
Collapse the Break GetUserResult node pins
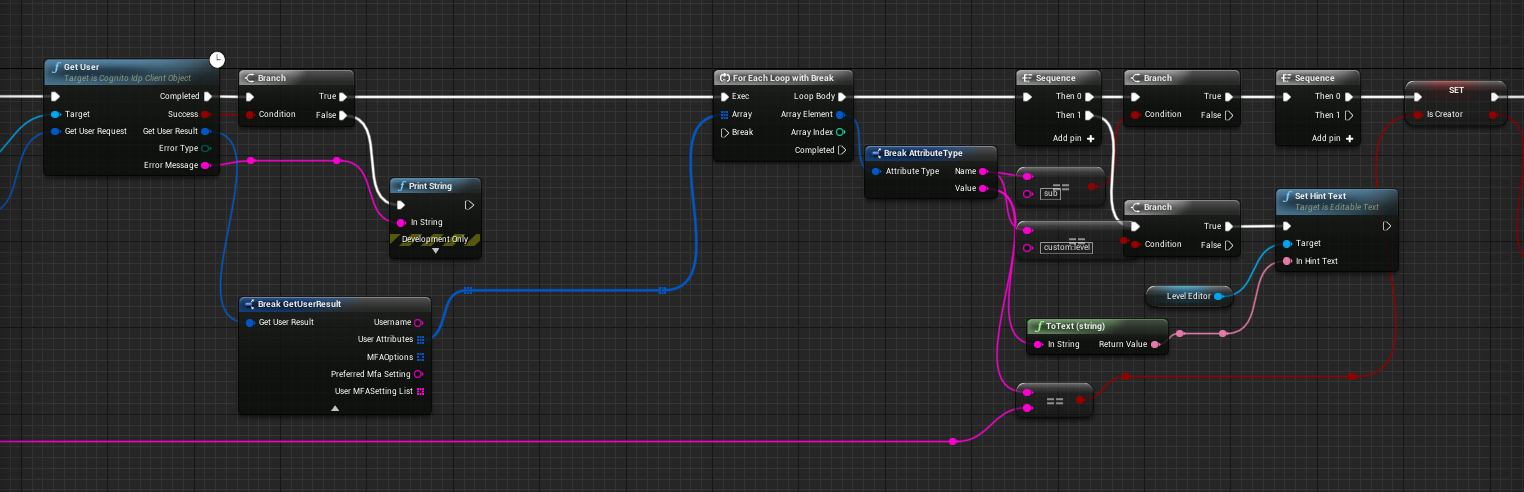click(335, 408)
